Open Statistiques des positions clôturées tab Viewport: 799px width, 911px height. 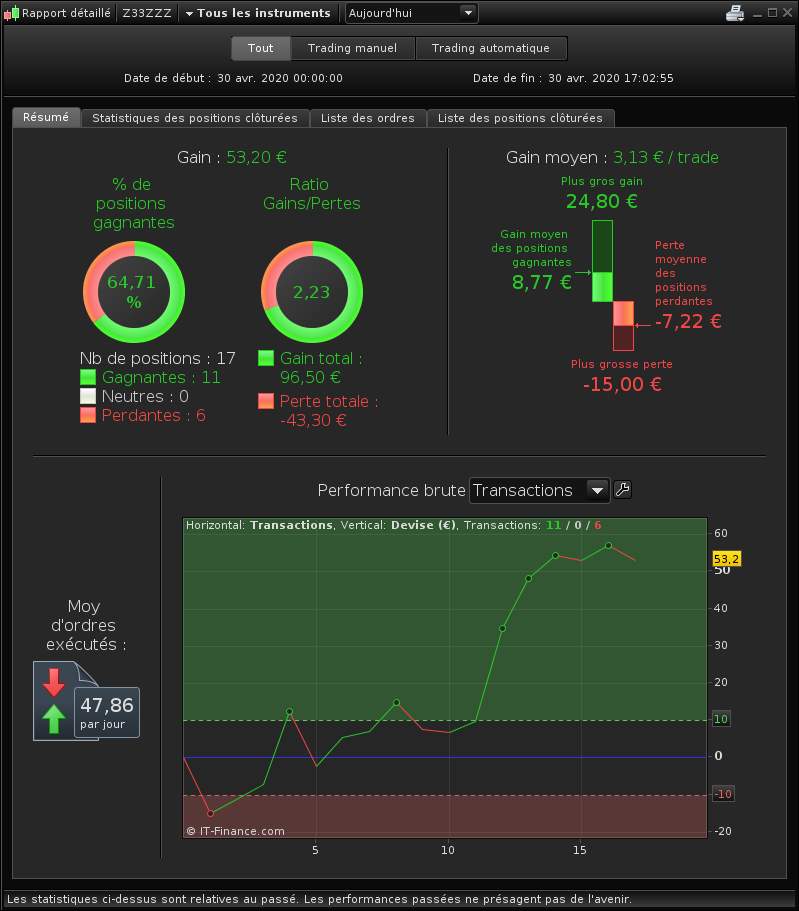(x=195, y=118)
